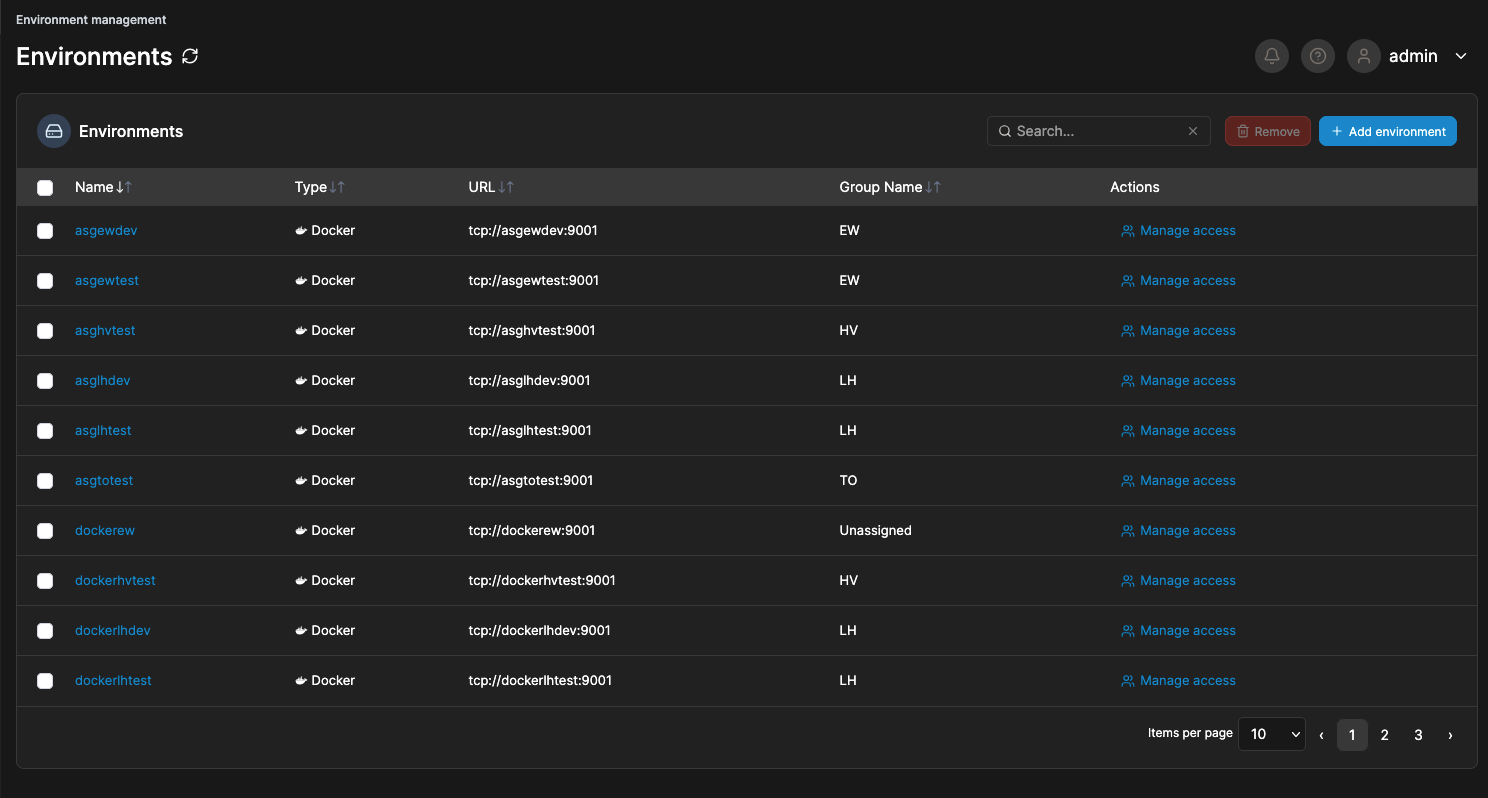Image resolution: width=1488 pixels, height=798 pixels.
Task: Toggle the select-all header checkbox
Action: point(45,188)
